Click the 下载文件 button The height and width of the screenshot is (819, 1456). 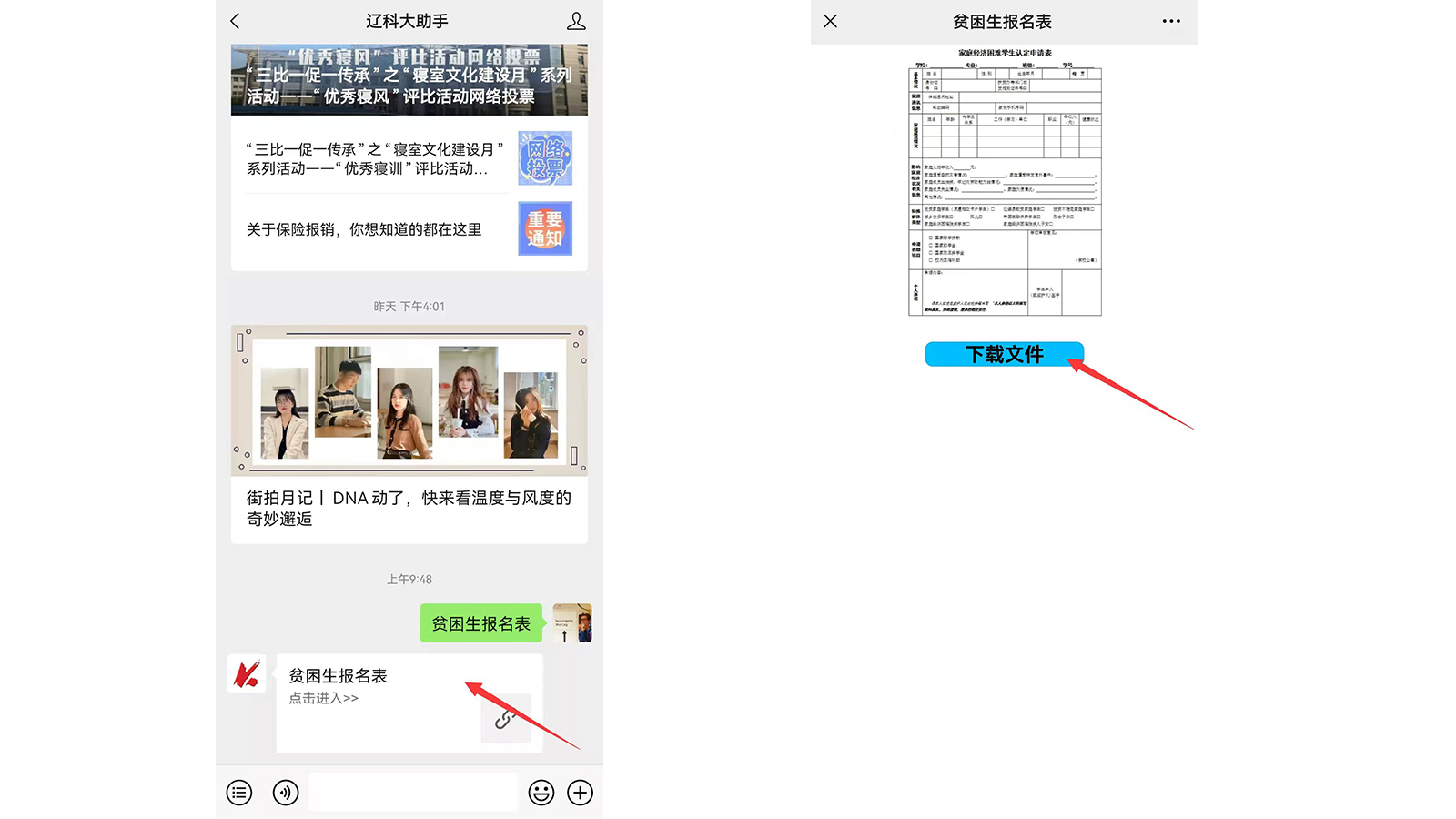[1004, 354]
